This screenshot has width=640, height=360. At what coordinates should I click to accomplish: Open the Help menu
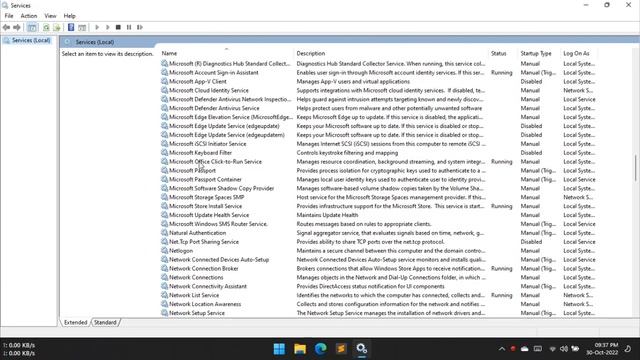point(69,16)
